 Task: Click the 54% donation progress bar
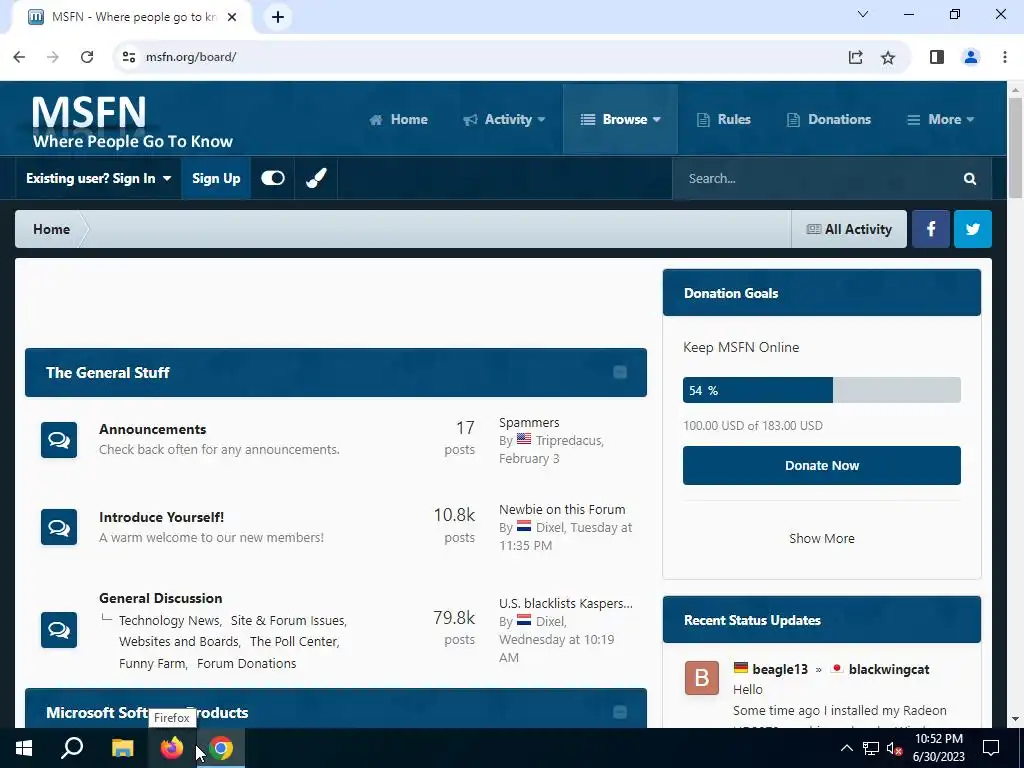(x=822, y=390)
